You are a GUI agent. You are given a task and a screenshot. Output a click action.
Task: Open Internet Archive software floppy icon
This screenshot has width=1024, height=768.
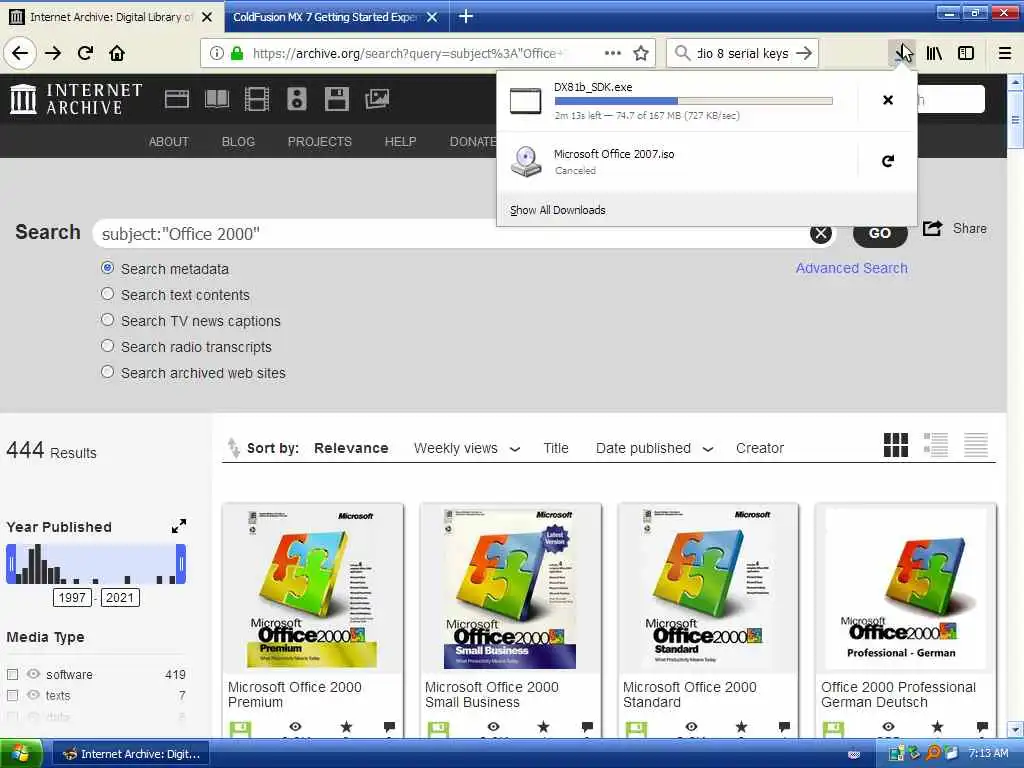coord(336,99)
